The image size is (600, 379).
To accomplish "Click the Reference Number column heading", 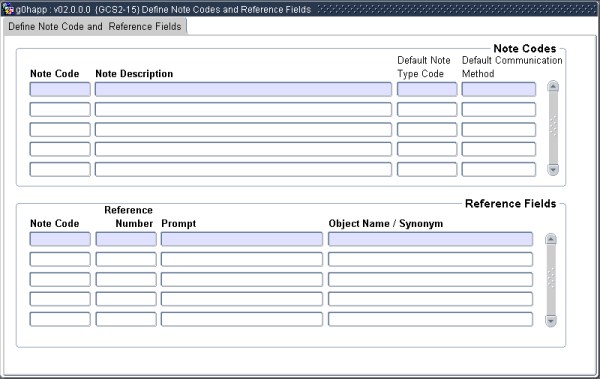I will point(129,217).
